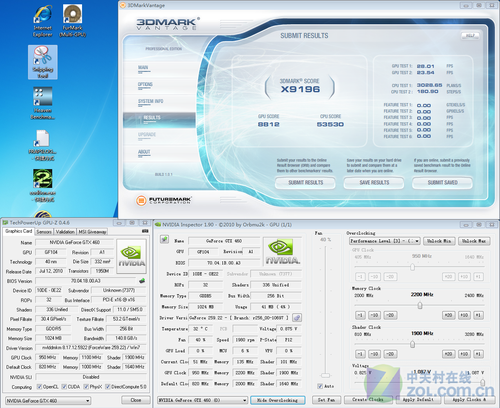Toggle CUDA checkbox in GPU-Z

click(64, 387)
